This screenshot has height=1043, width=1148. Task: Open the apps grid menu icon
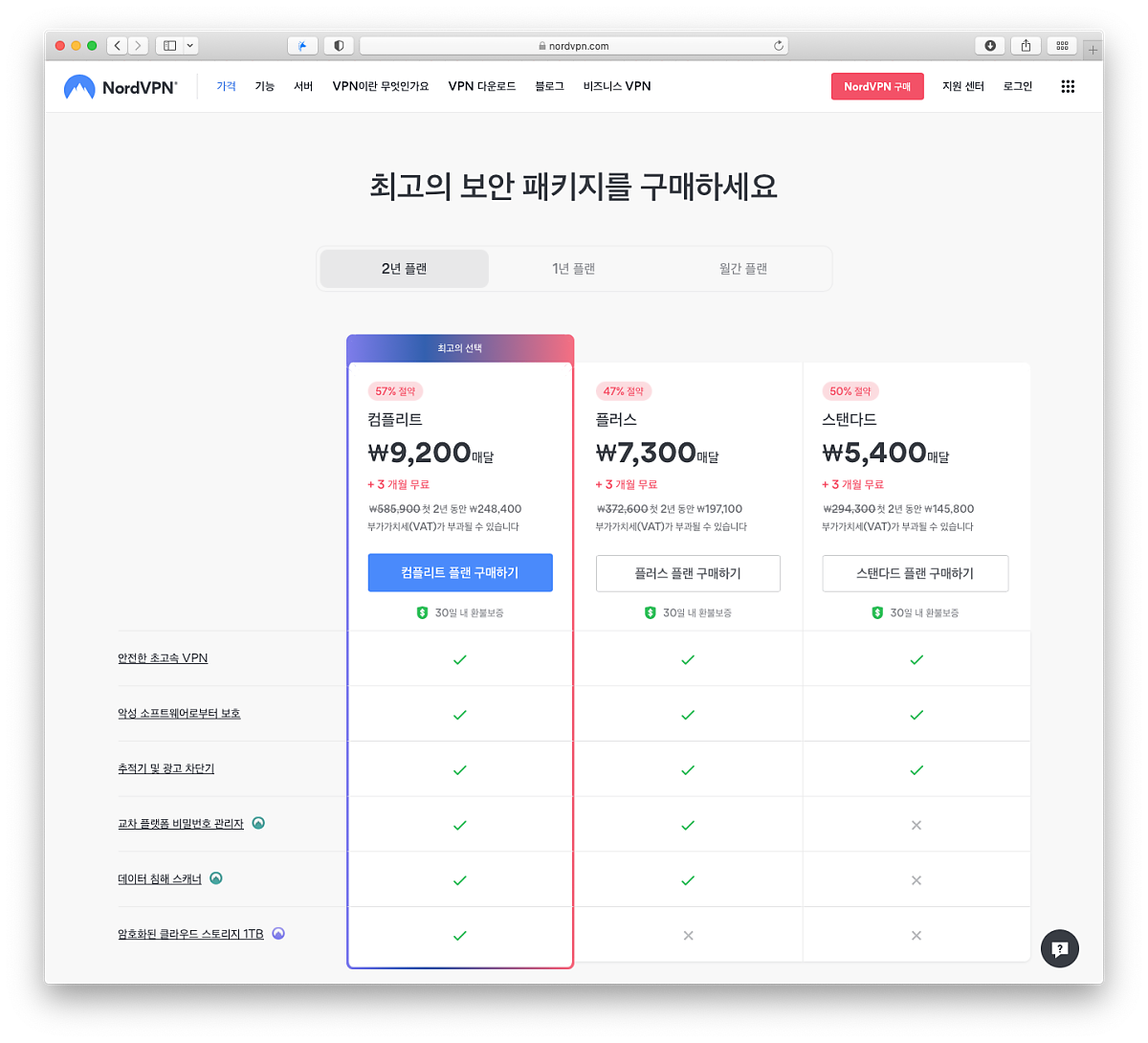click(1068, 86)
